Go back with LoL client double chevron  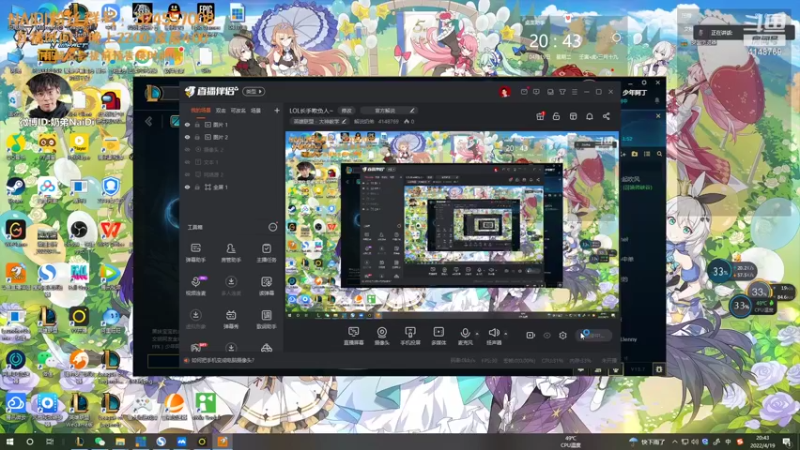coord(148,121)
